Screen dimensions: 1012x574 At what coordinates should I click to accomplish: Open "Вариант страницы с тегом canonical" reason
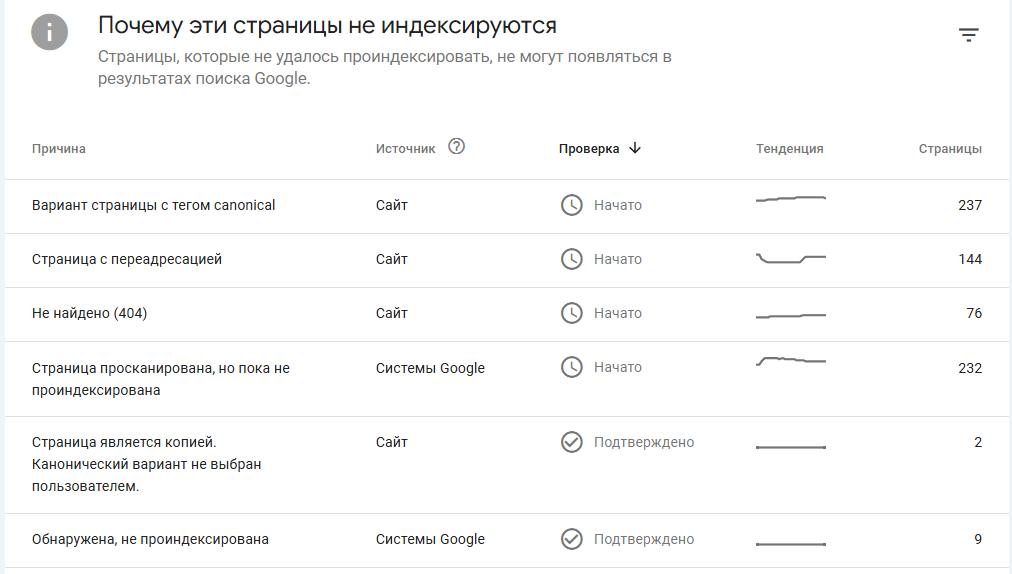[x=154, y=205]
